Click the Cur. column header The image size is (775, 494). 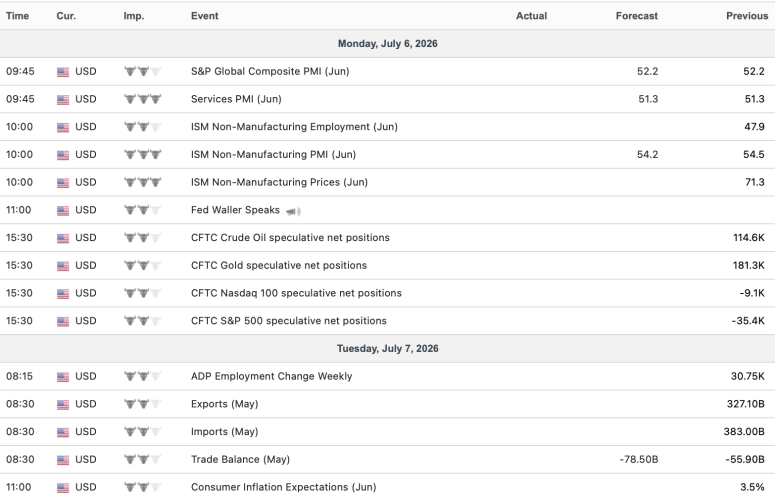tap(66, 16)
